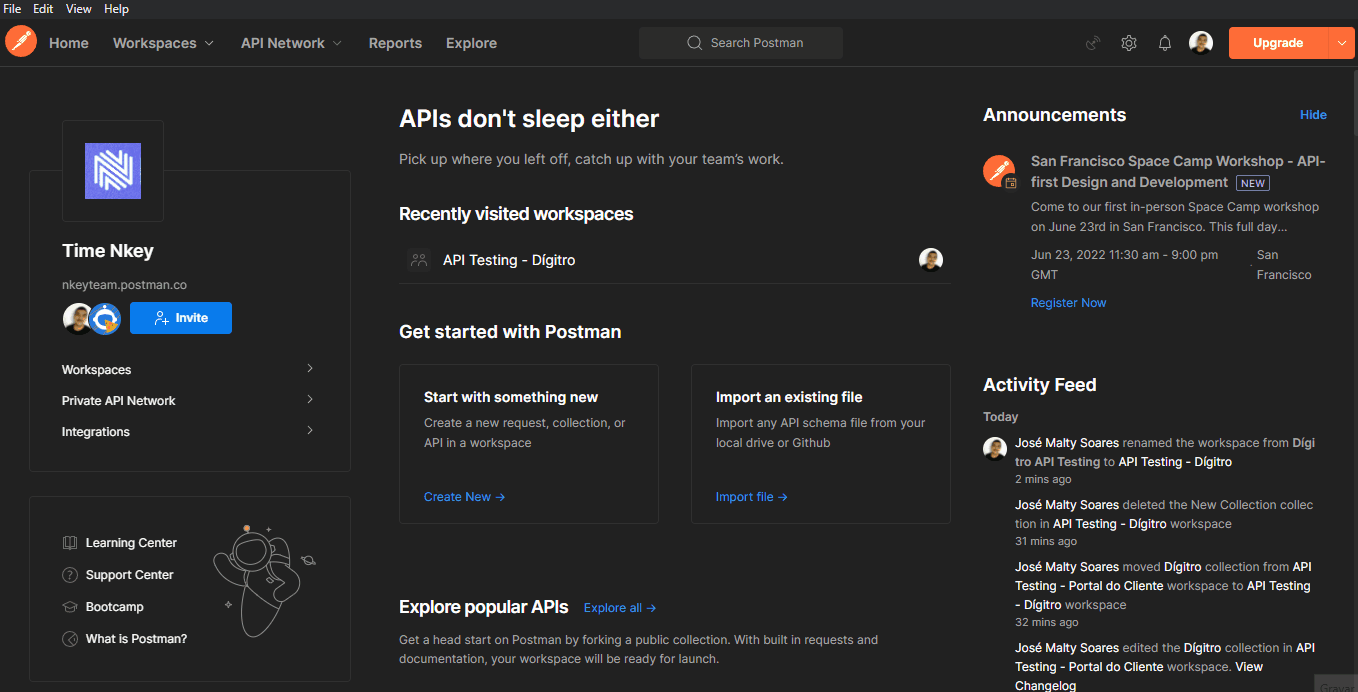Open the user profile avatar in header

click(x=1201, y=43)
